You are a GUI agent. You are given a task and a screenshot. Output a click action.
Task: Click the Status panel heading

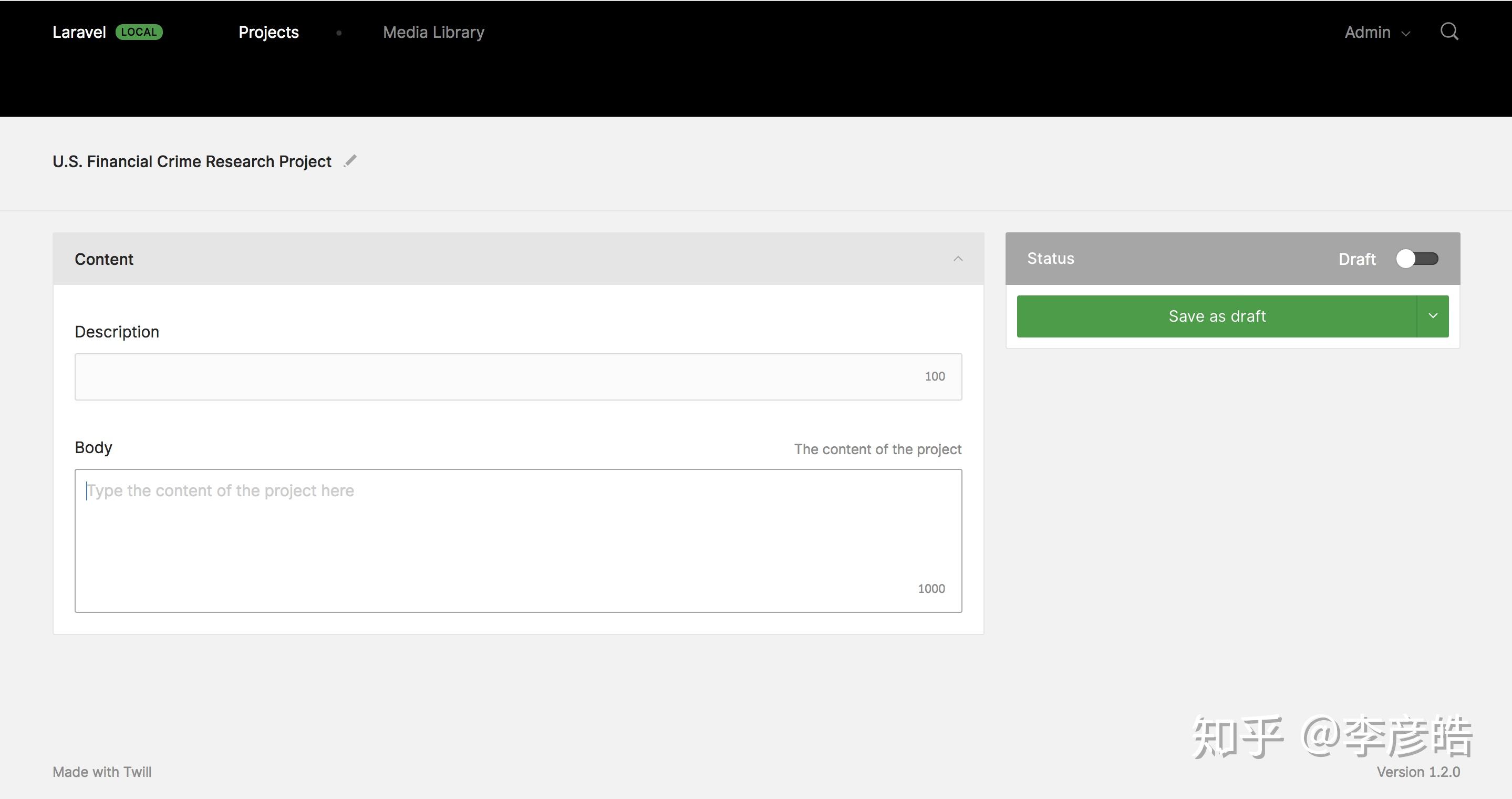(1050, 258)
